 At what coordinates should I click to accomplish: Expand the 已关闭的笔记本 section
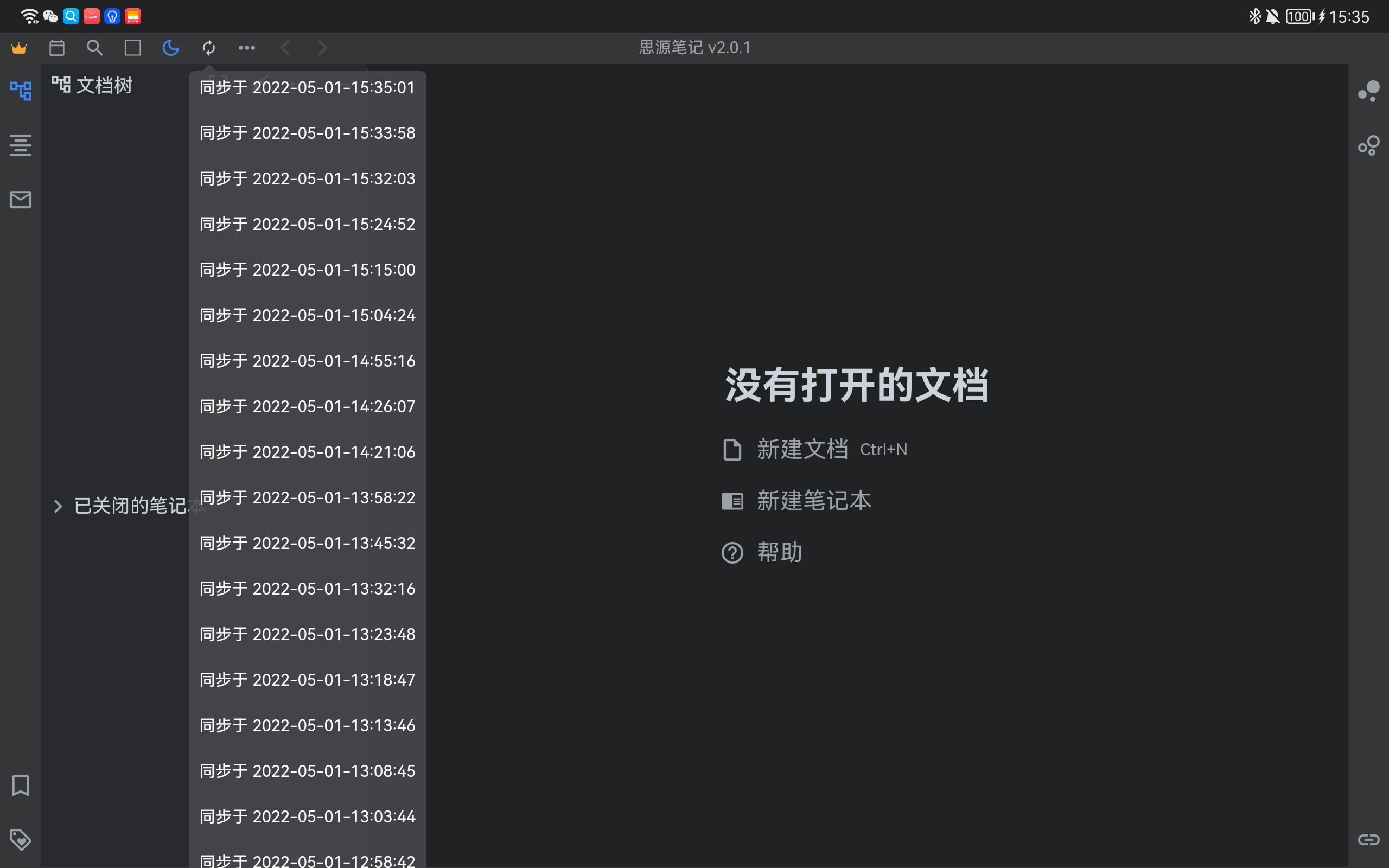click(x=58, y=506)
